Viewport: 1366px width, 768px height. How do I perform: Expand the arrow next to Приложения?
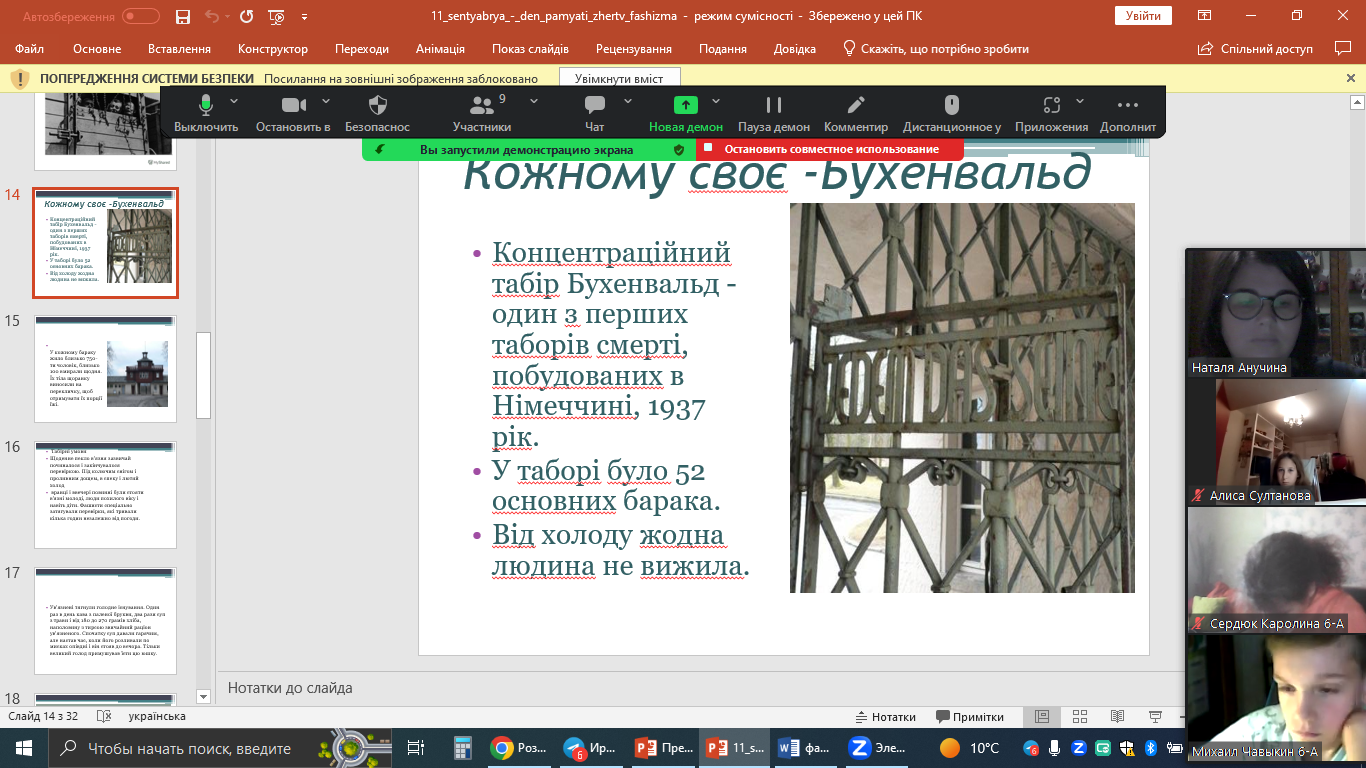[x=1080, y=101]
